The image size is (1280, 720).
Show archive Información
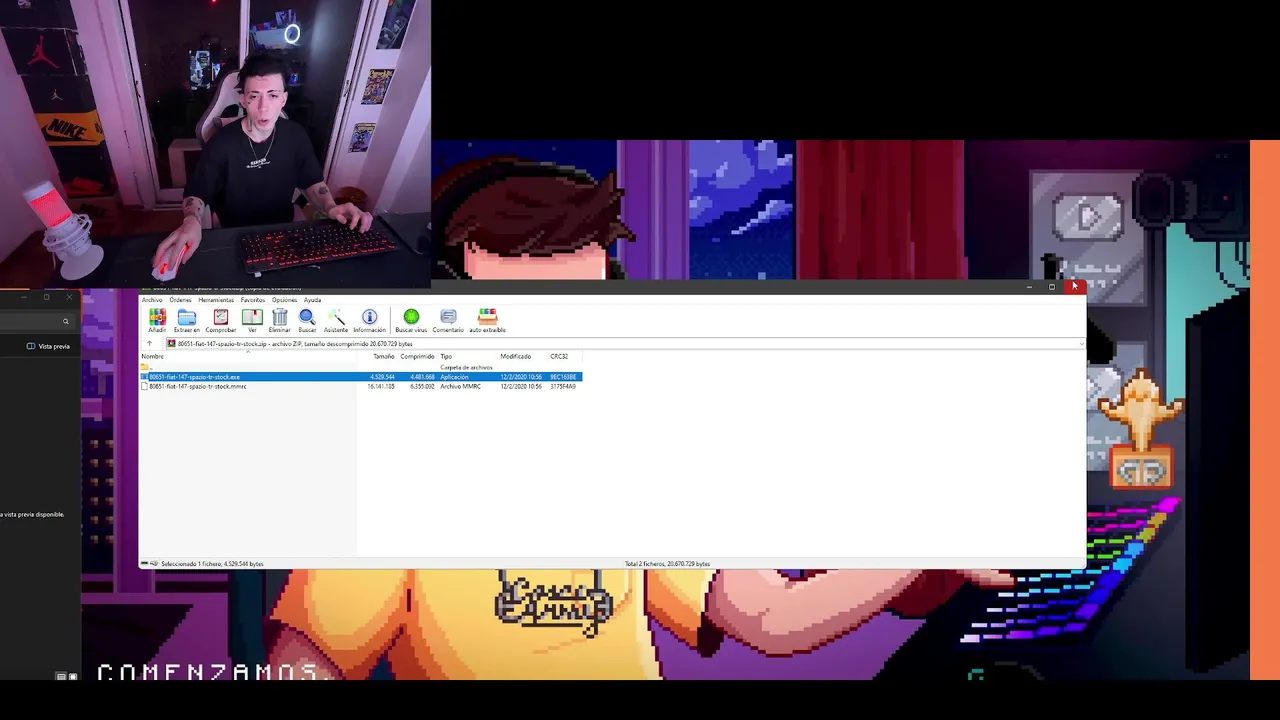pos(369,320)
